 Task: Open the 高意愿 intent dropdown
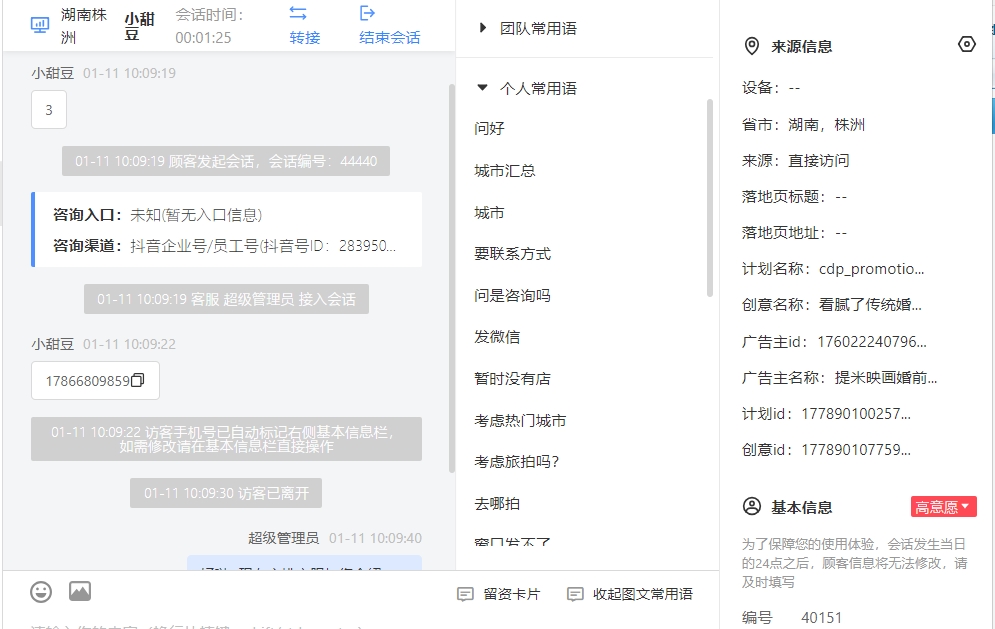[944, 507]
